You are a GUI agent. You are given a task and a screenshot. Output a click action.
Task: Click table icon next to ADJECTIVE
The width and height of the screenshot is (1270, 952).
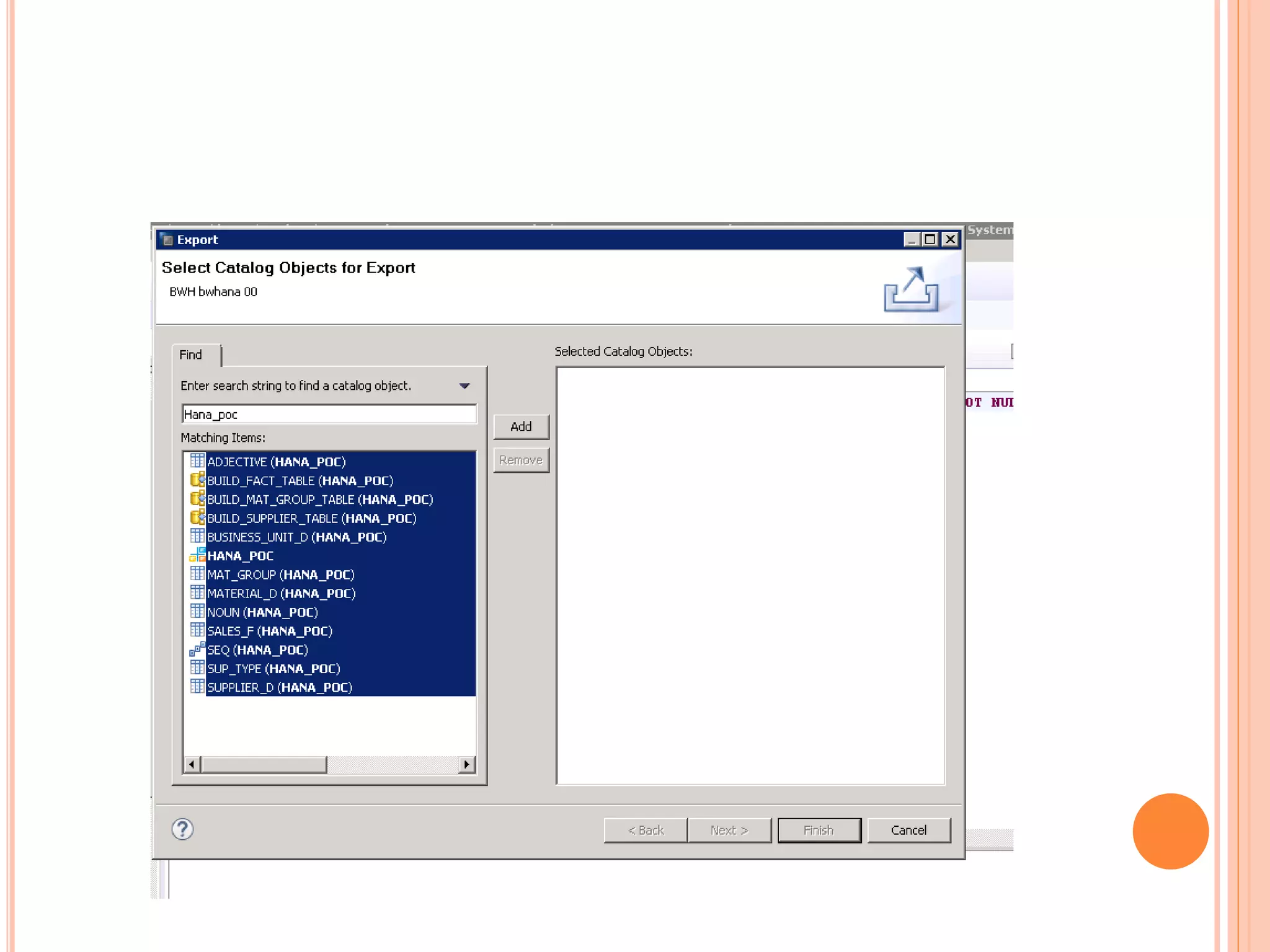[197, 461]
